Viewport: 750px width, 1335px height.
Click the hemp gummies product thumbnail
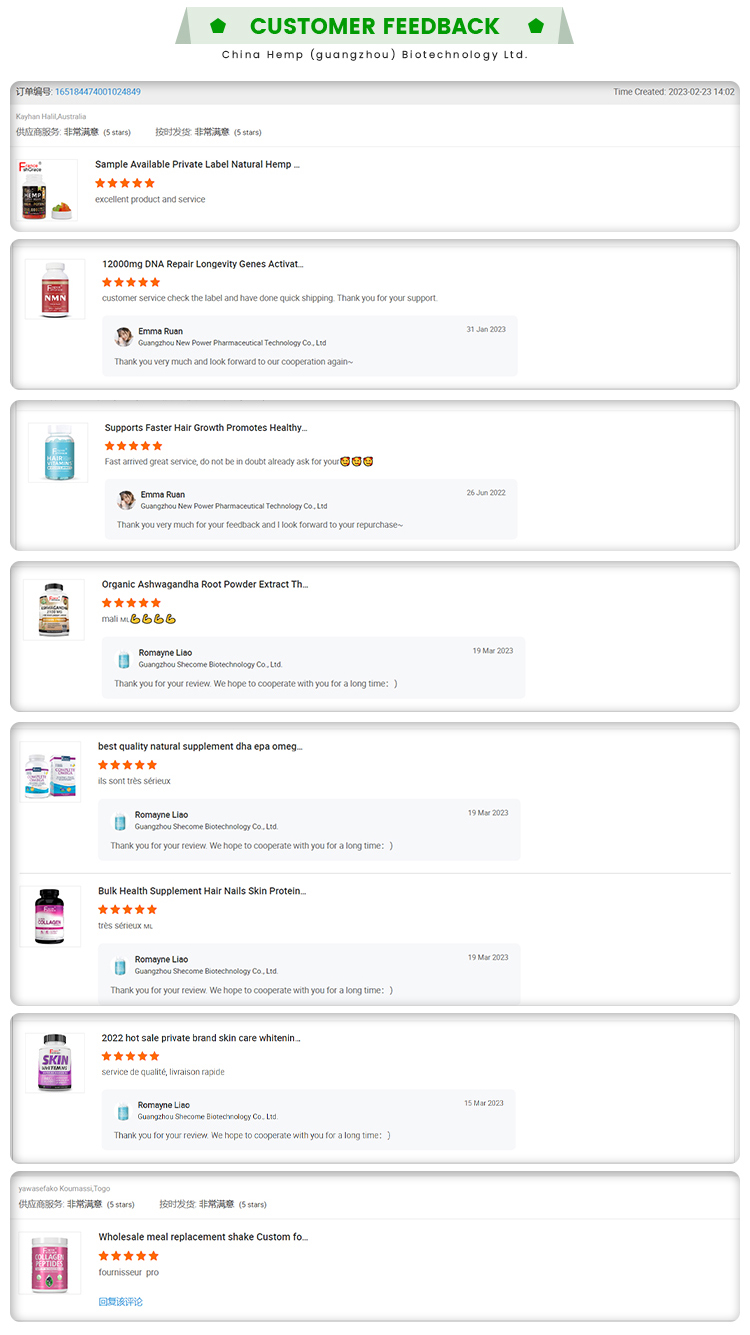[47, 190]
